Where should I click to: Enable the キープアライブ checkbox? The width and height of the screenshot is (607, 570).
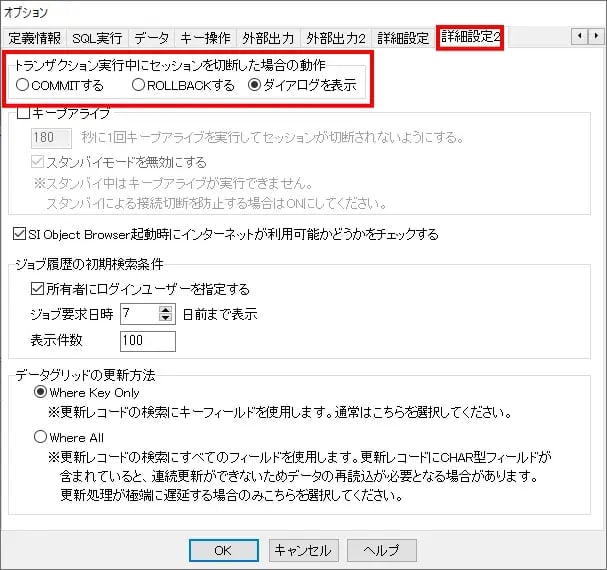(x=23, y=115)
